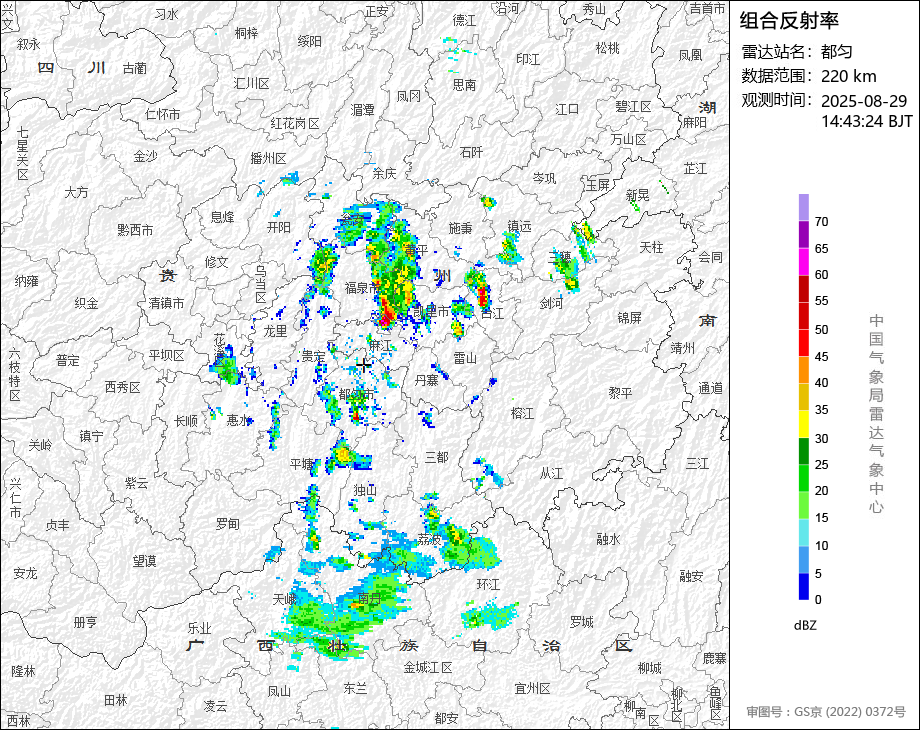Click the 榕江 map label

point(522,414)
